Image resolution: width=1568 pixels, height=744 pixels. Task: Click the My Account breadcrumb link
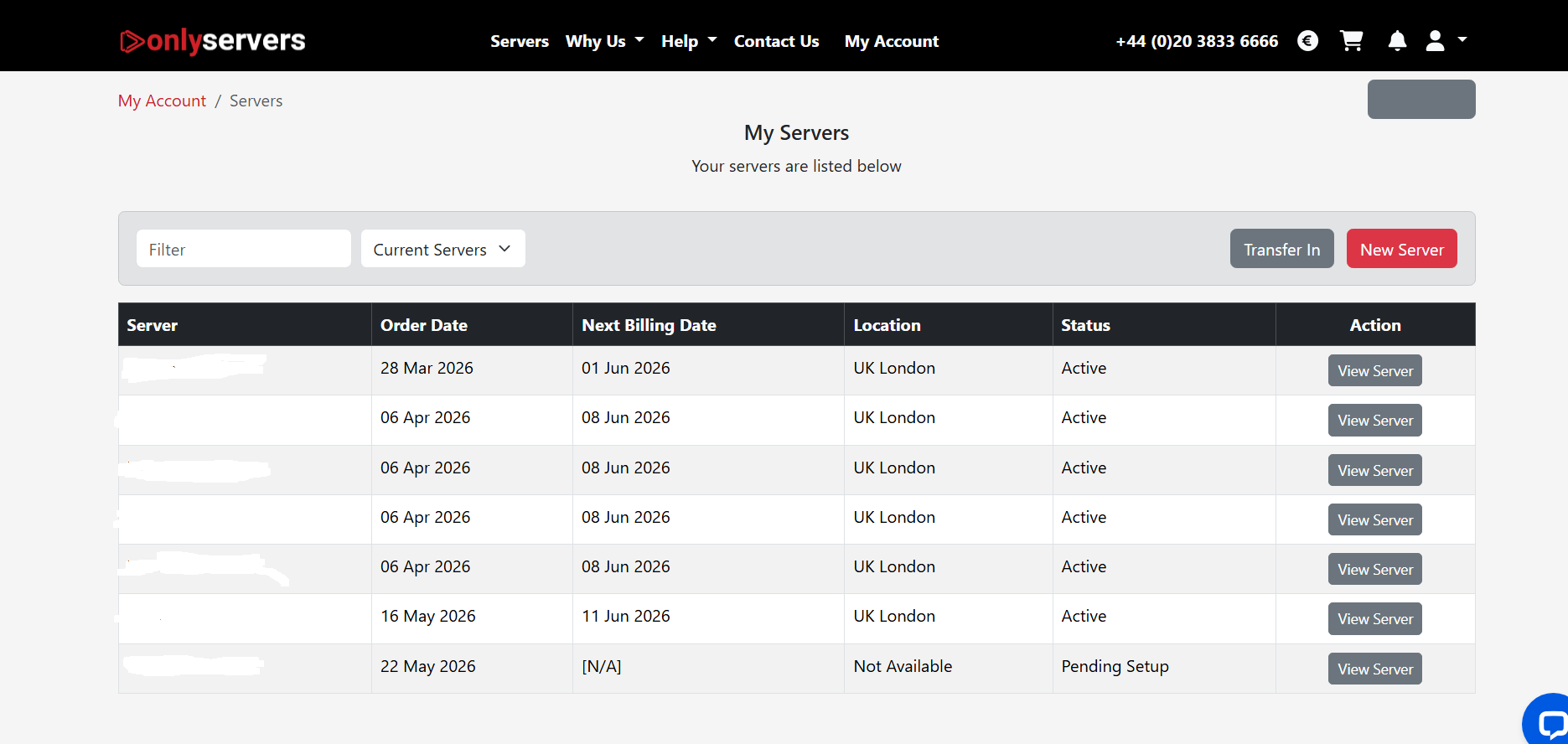point(162,101)
